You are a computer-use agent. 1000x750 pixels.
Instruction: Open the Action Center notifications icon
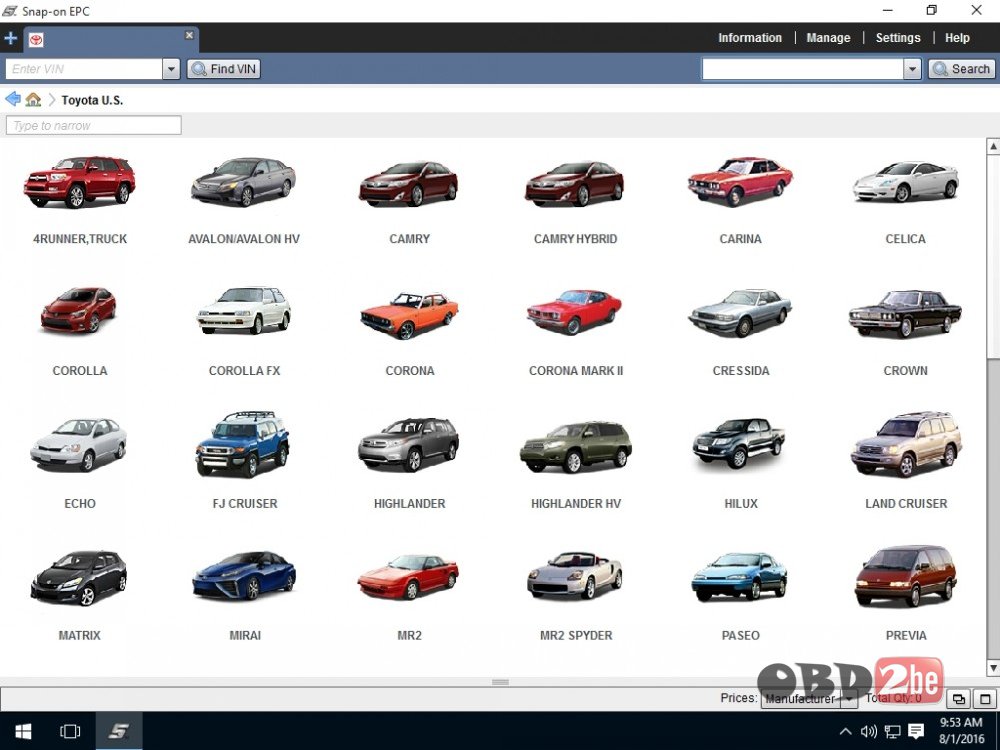tap(916, 731)
